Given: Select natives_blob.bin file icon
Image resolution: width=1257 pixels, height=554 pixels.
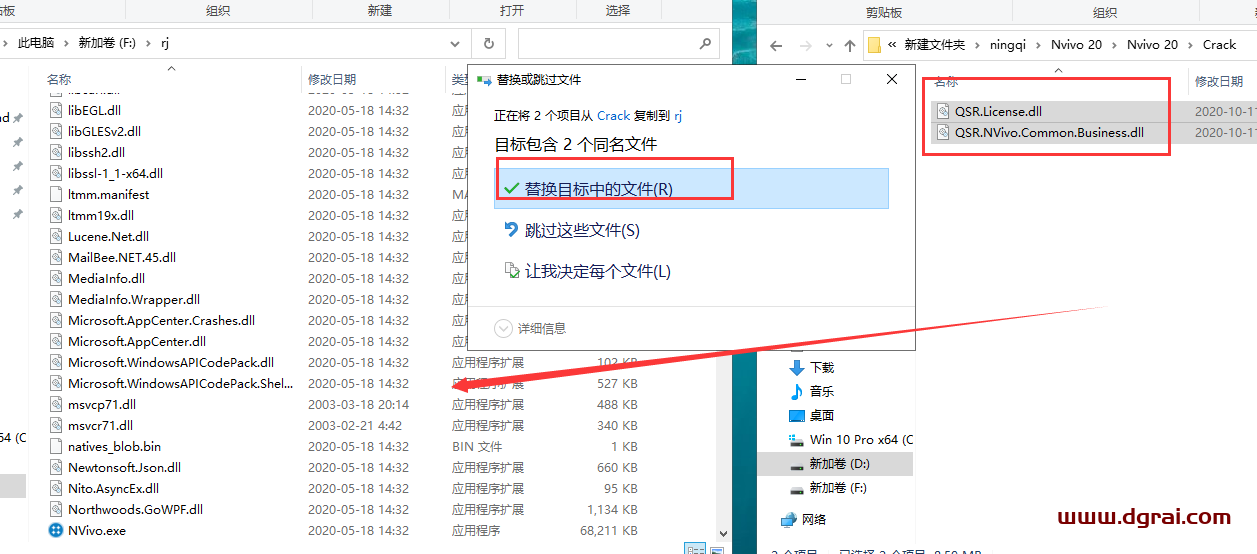Looking at the screenshot, I should (x=56, y=446).
